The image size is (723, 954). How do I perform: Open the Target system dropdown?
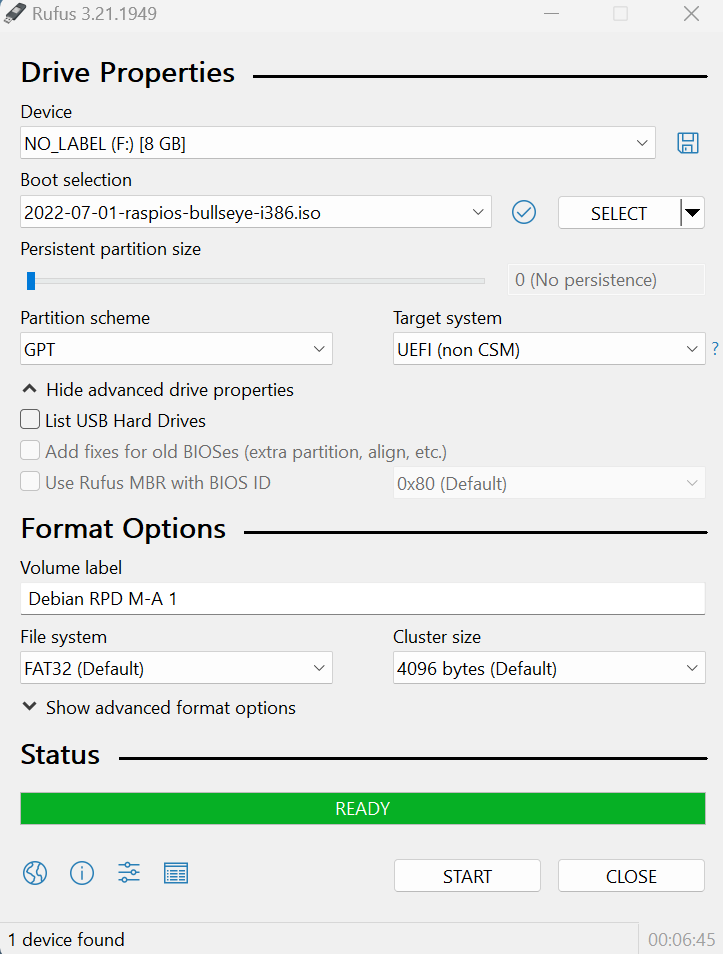549,349
